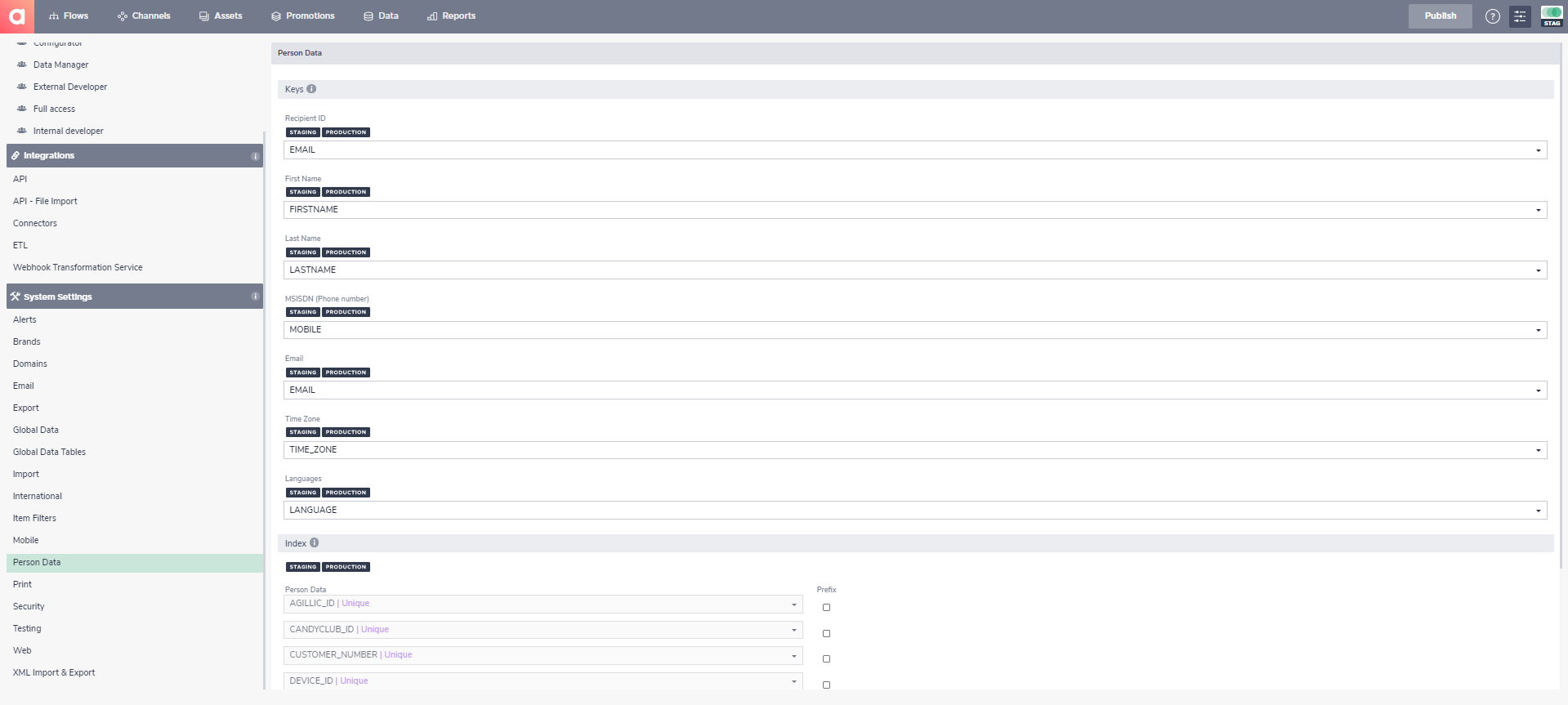This screenshot has height=705, width=1568.
Task: Click the info icon on System Settings header
Action: (255, 297)
